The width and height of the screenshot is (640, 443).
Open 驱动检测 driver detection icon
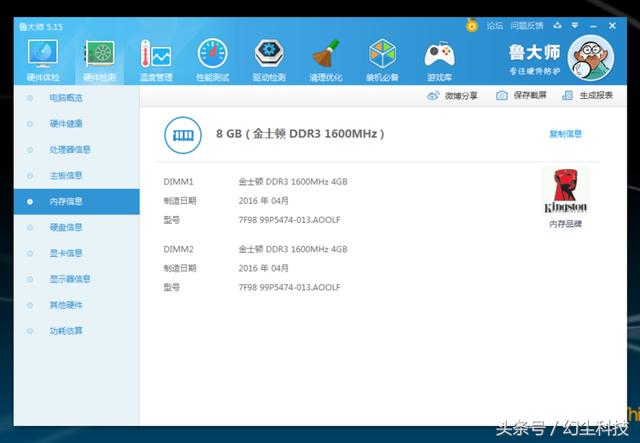pyautogui.click(x=269, y=60)
